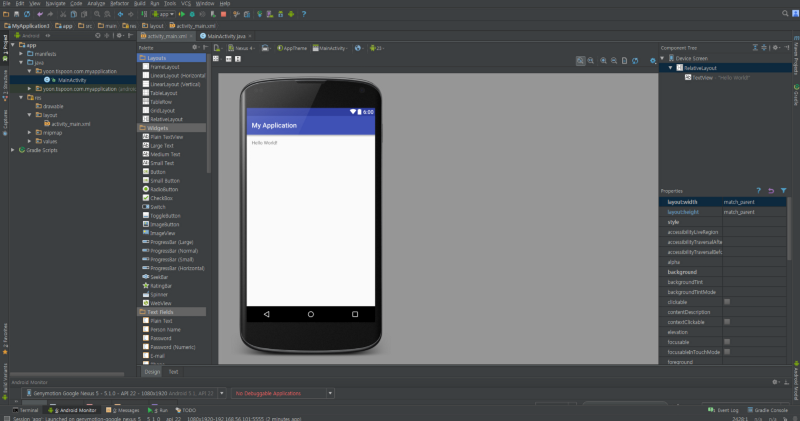The width and height of the screenshot is (800, 421).
Task: Open the app run configuration dropdown
Action: click(x=163, y=14)
